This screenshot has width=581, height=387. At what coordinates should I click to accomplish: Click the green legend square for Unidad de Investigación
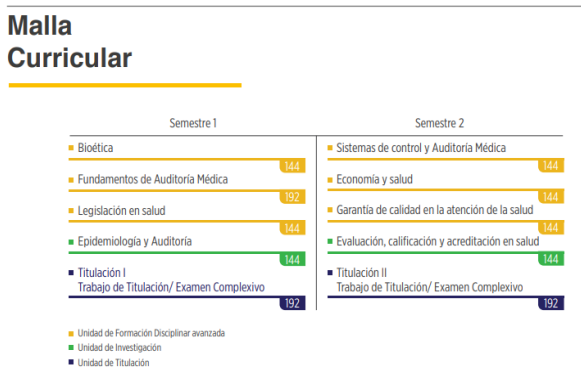tap(71, 348)
